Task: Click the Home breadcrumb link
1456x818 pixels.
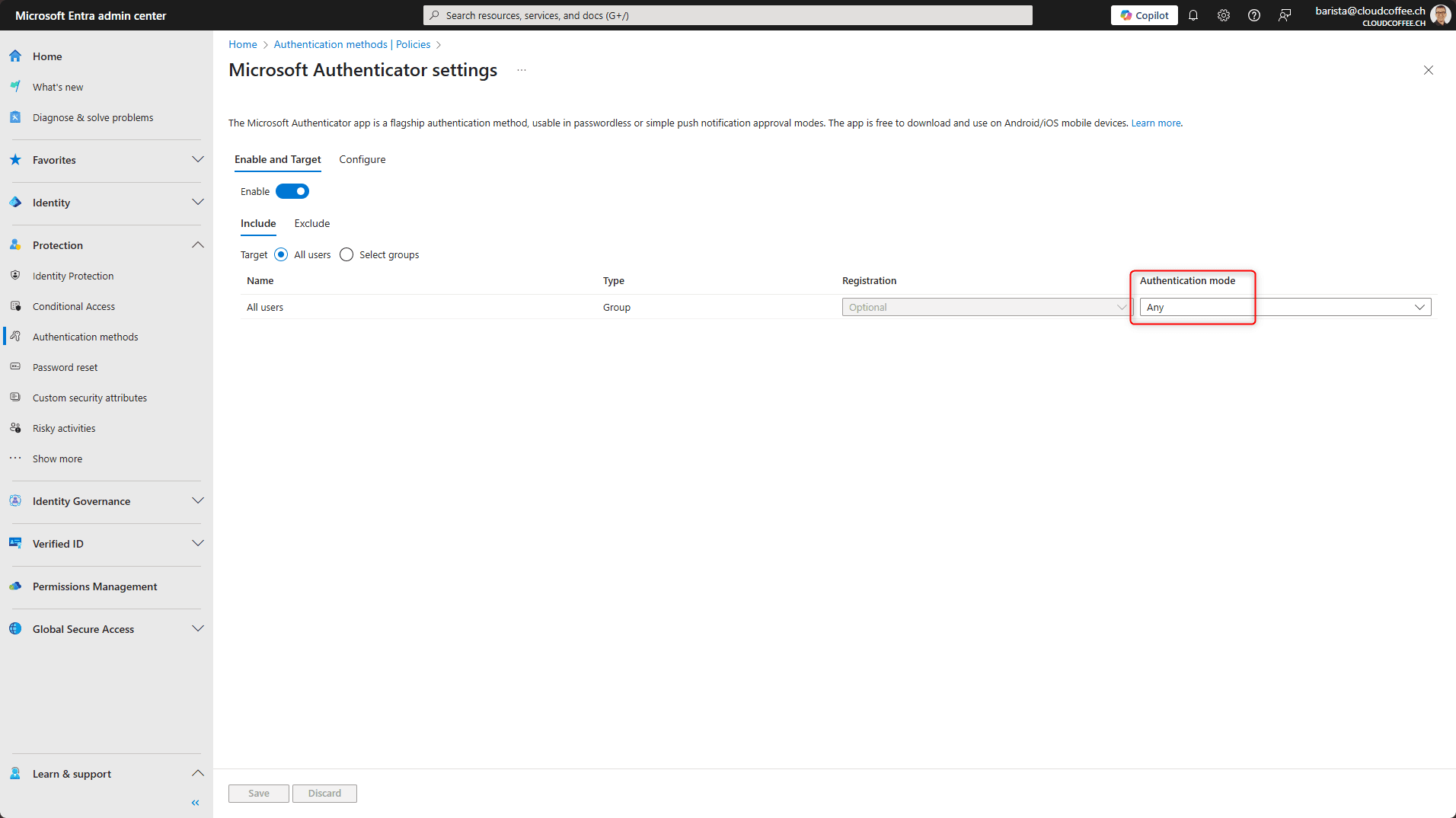Action: 243,44
